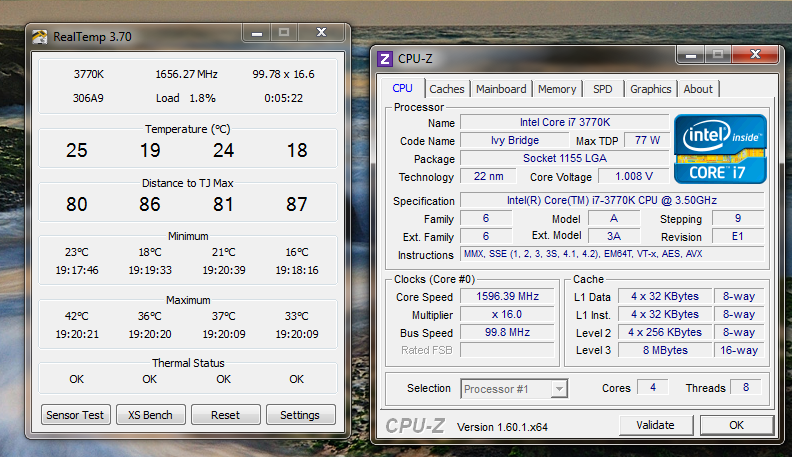Click the Validate button in CPU-Z

pos(656,425)
